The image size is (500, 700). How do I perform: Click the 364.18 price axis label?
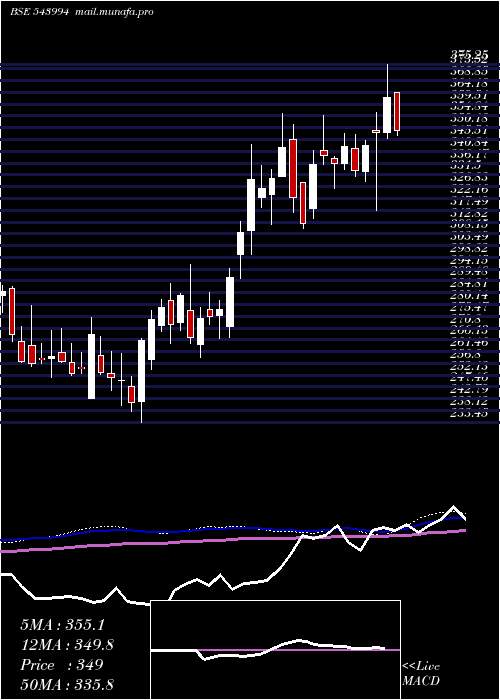(x=468, y=83)
